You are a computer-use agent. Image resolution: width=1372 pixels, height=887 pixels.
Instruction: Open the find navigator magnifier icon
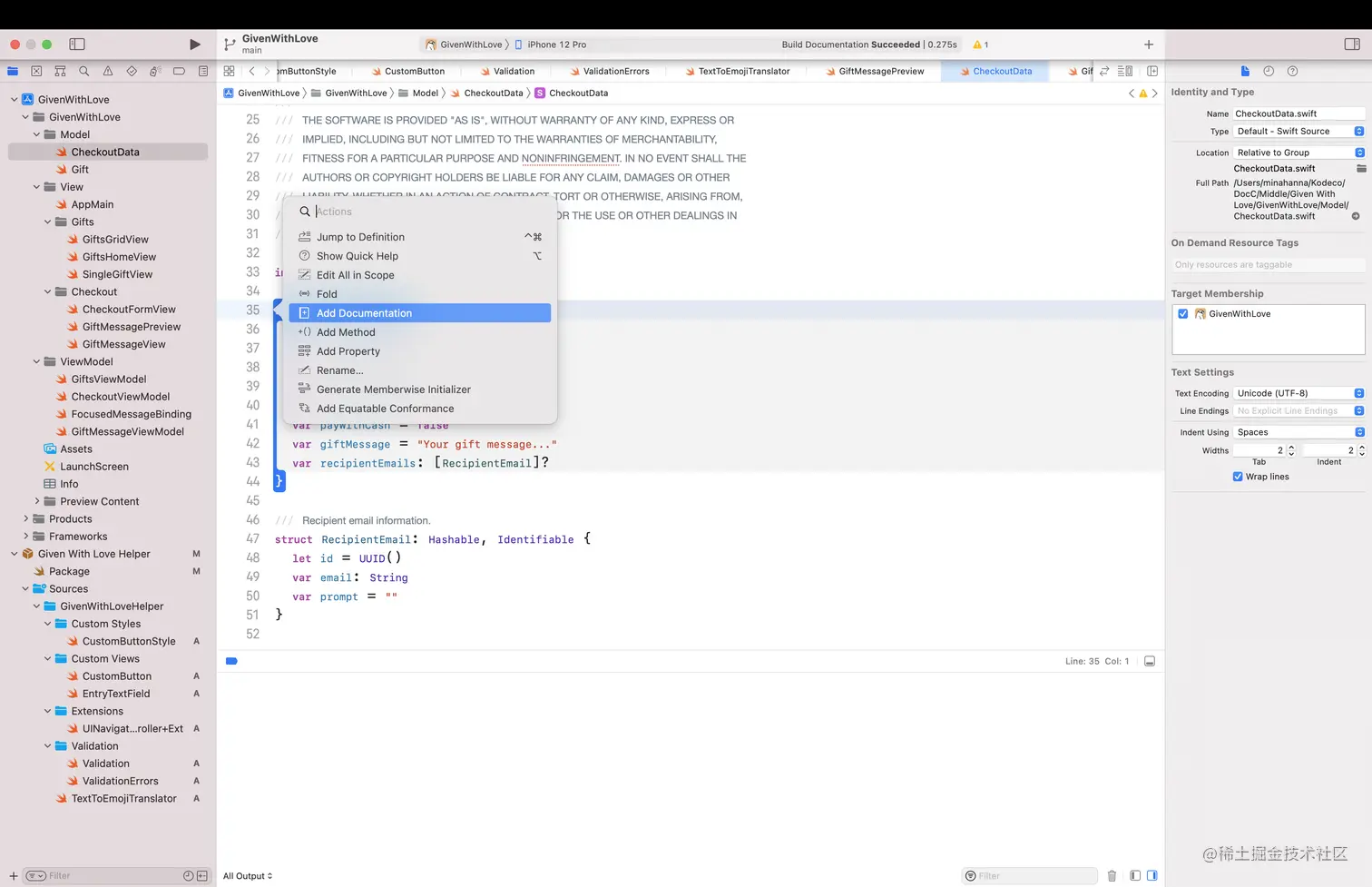(x=83, y=71)
